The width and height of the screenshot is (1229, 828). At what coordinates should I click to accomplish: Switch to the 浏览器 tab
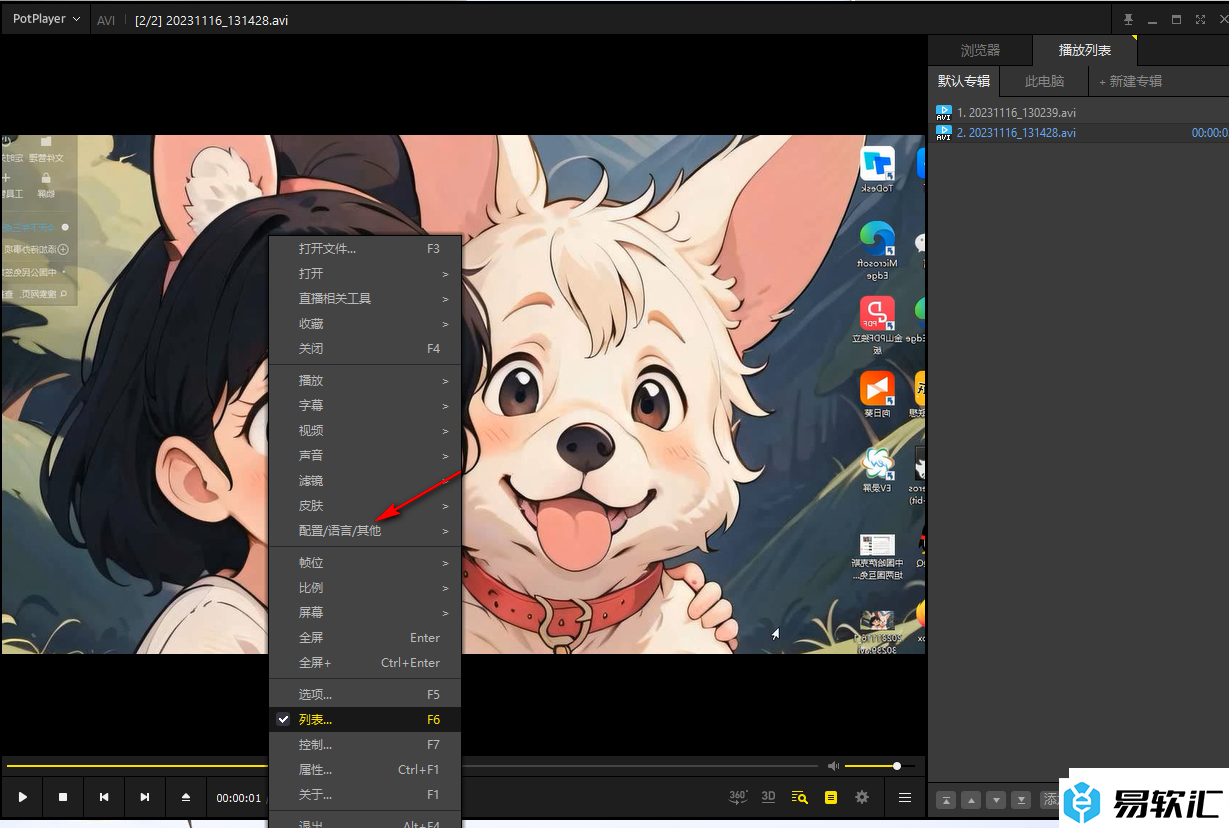coord(980,50)
